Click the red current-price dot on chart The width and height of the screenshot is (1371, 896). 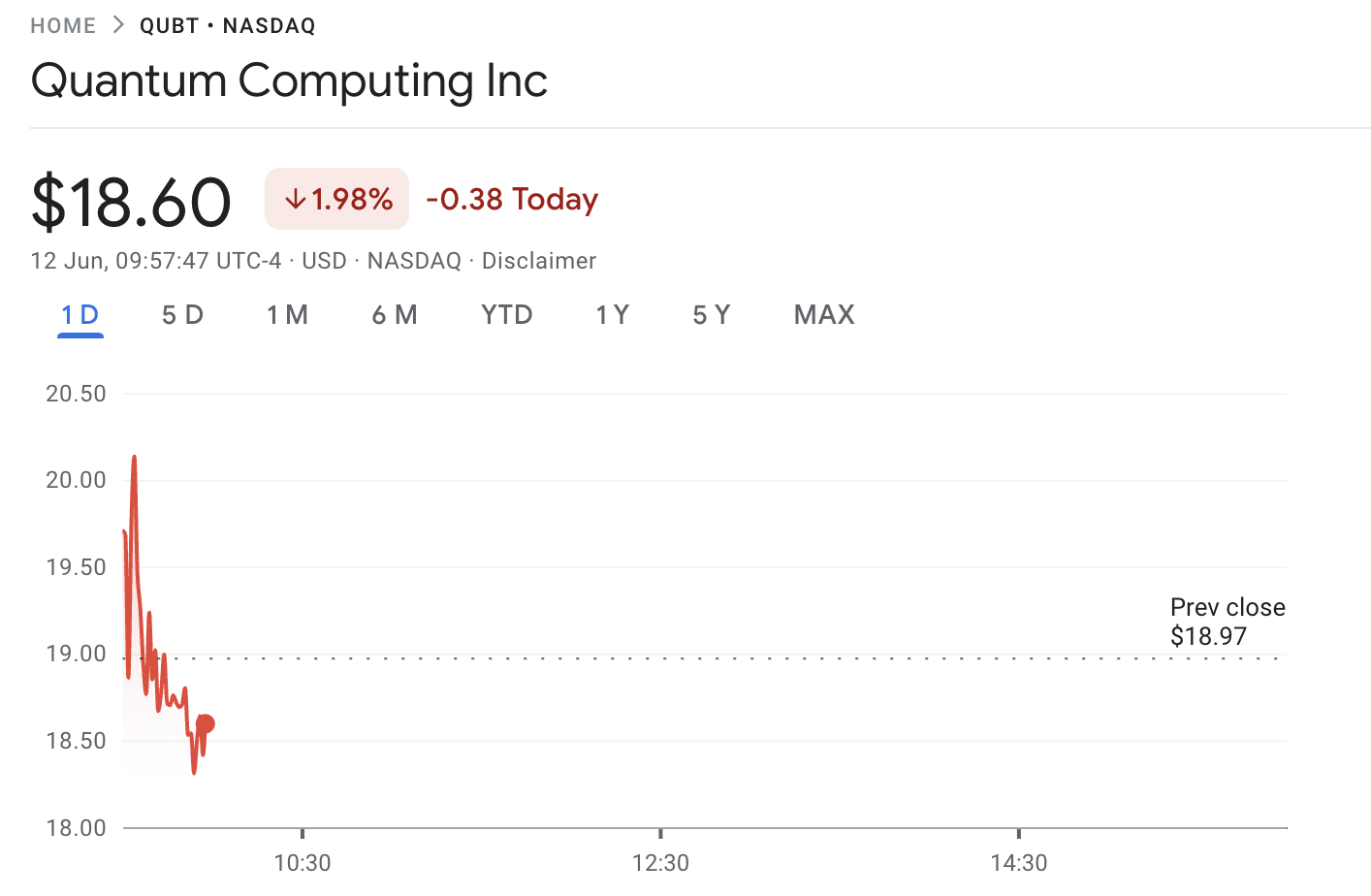click(x=206, y=723)
